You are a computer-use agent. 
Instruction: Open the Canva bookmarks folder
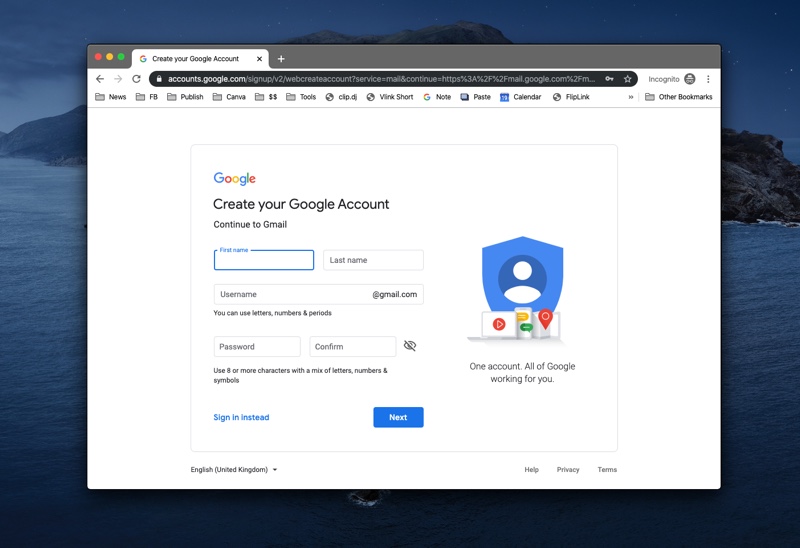coord(229,96)
